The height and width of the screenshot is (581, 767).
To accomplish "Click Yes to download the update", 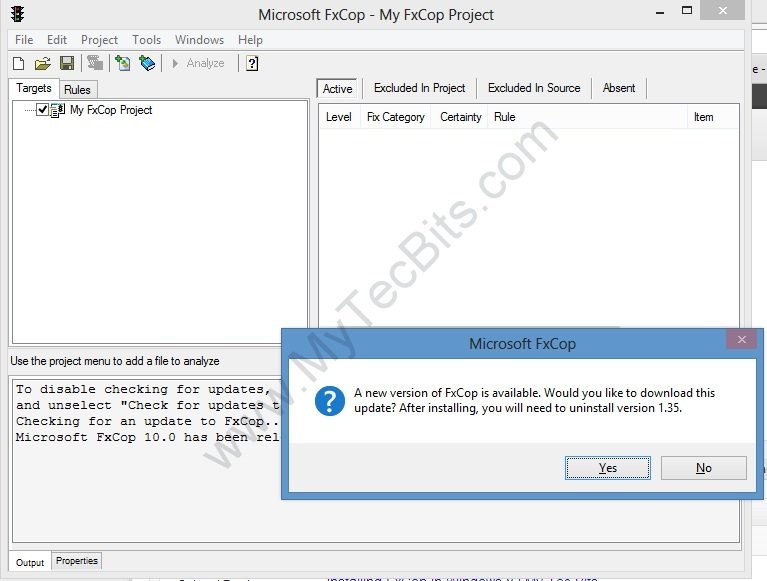I will [x=608, y=468].
